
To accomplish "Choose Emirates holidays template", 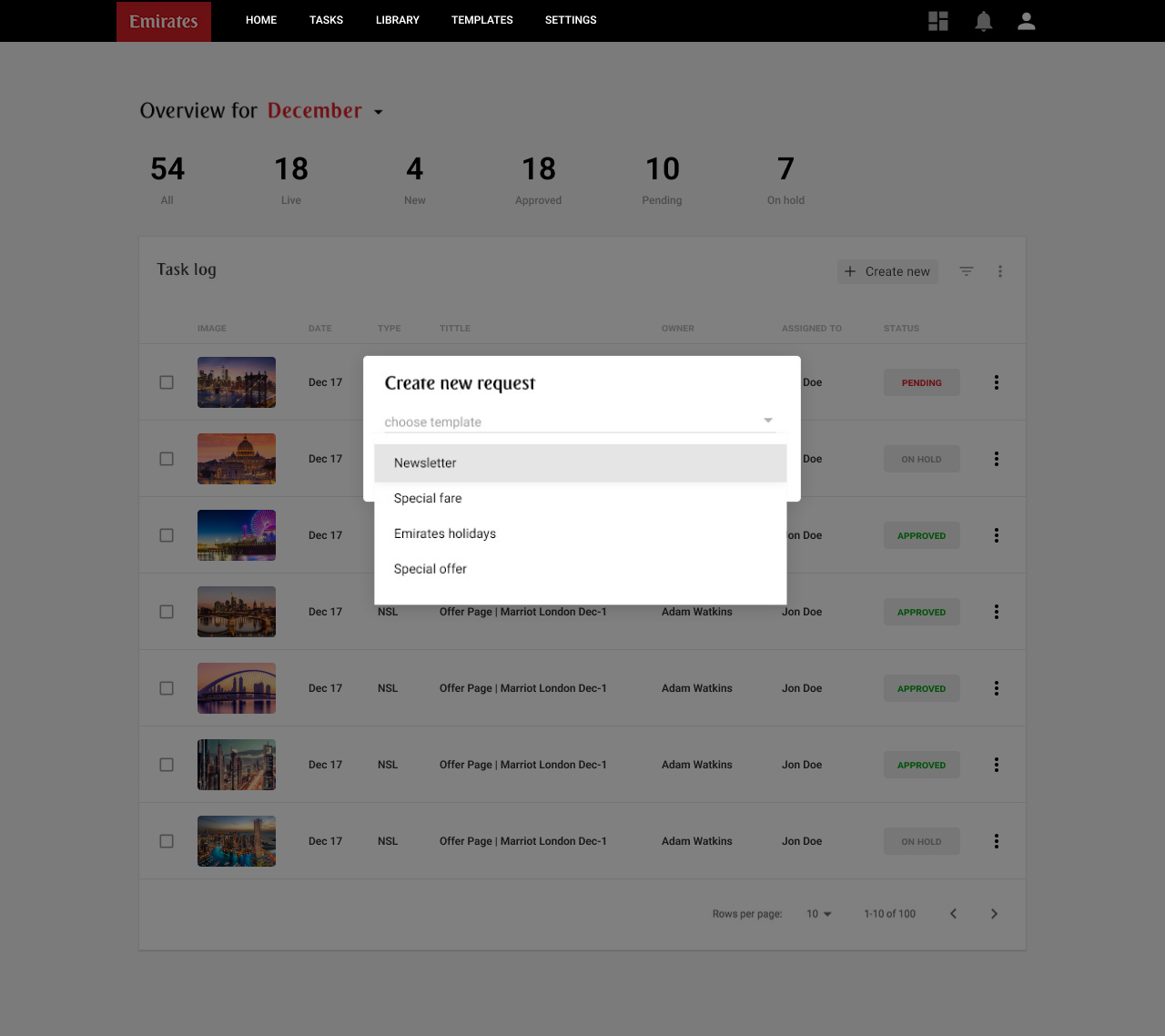I will (581, 533).
